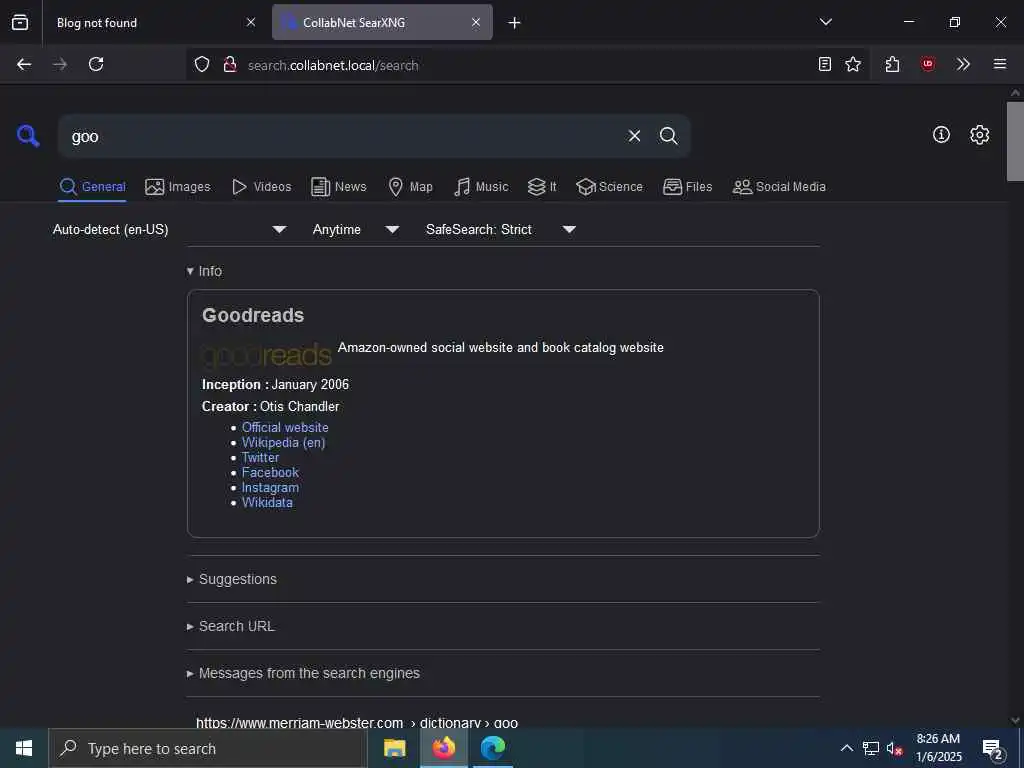Open Firefox application menu

(x=999, y=64)
